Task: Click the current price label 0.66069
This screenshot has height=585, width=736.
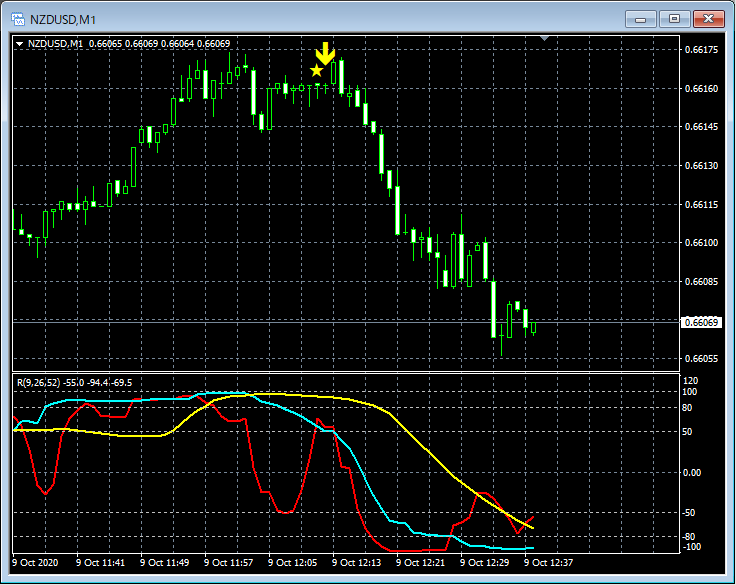Action: click(701, 323)
